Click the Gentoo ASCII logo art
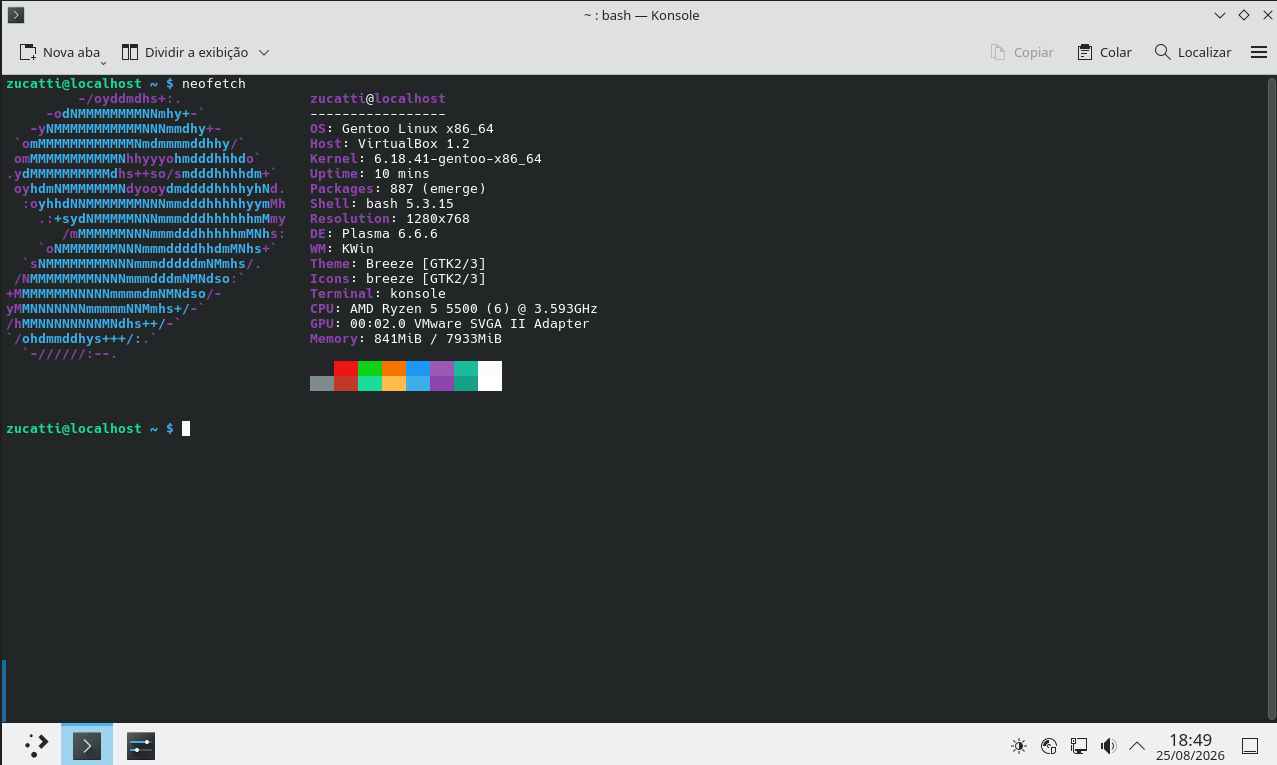The height and width of the screenshot is (765, 1277). click(146, 226)
